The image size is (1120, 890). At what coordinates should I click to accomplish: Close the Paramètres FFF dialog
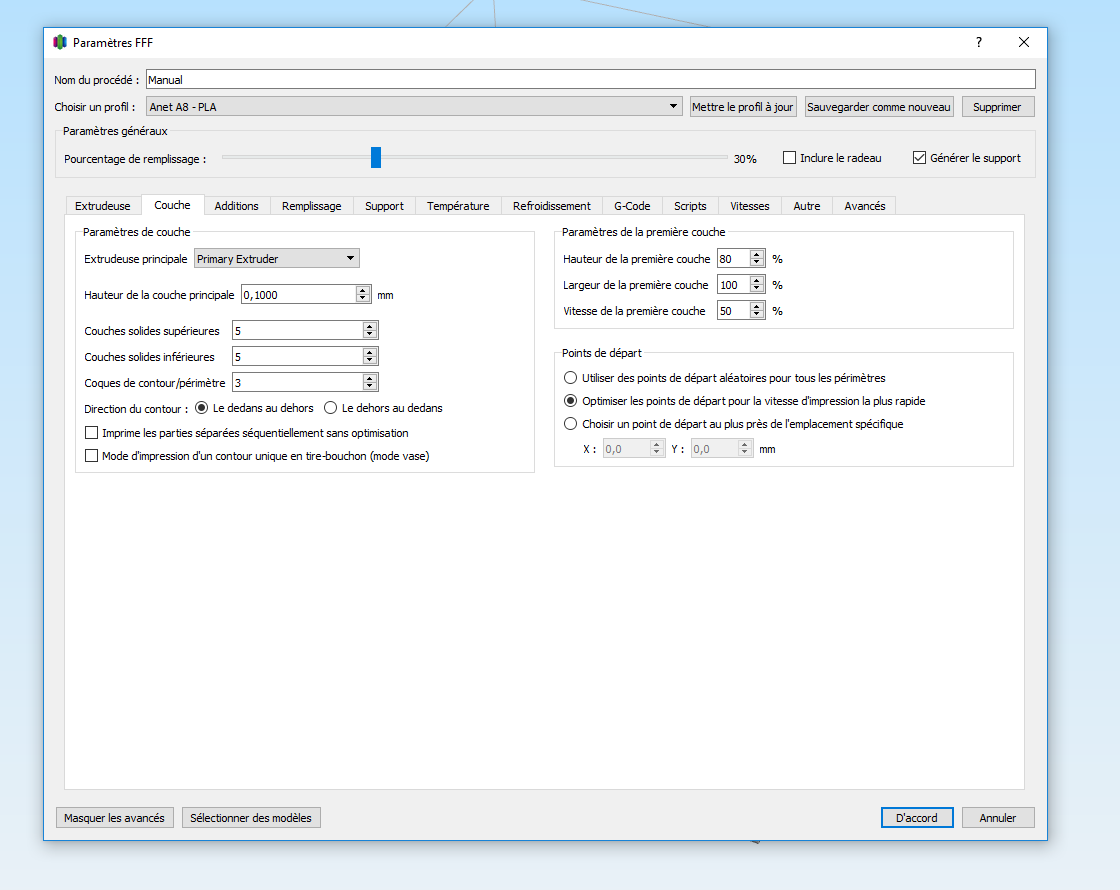tap(1024, 42)
